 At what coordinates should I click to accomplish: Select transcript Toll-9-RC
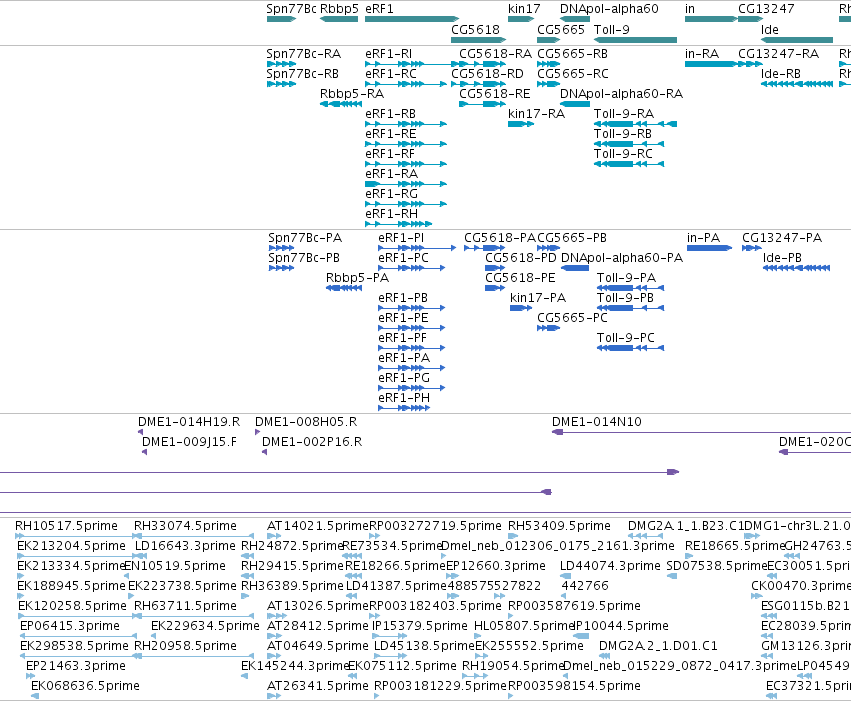(x=623, y=154)
